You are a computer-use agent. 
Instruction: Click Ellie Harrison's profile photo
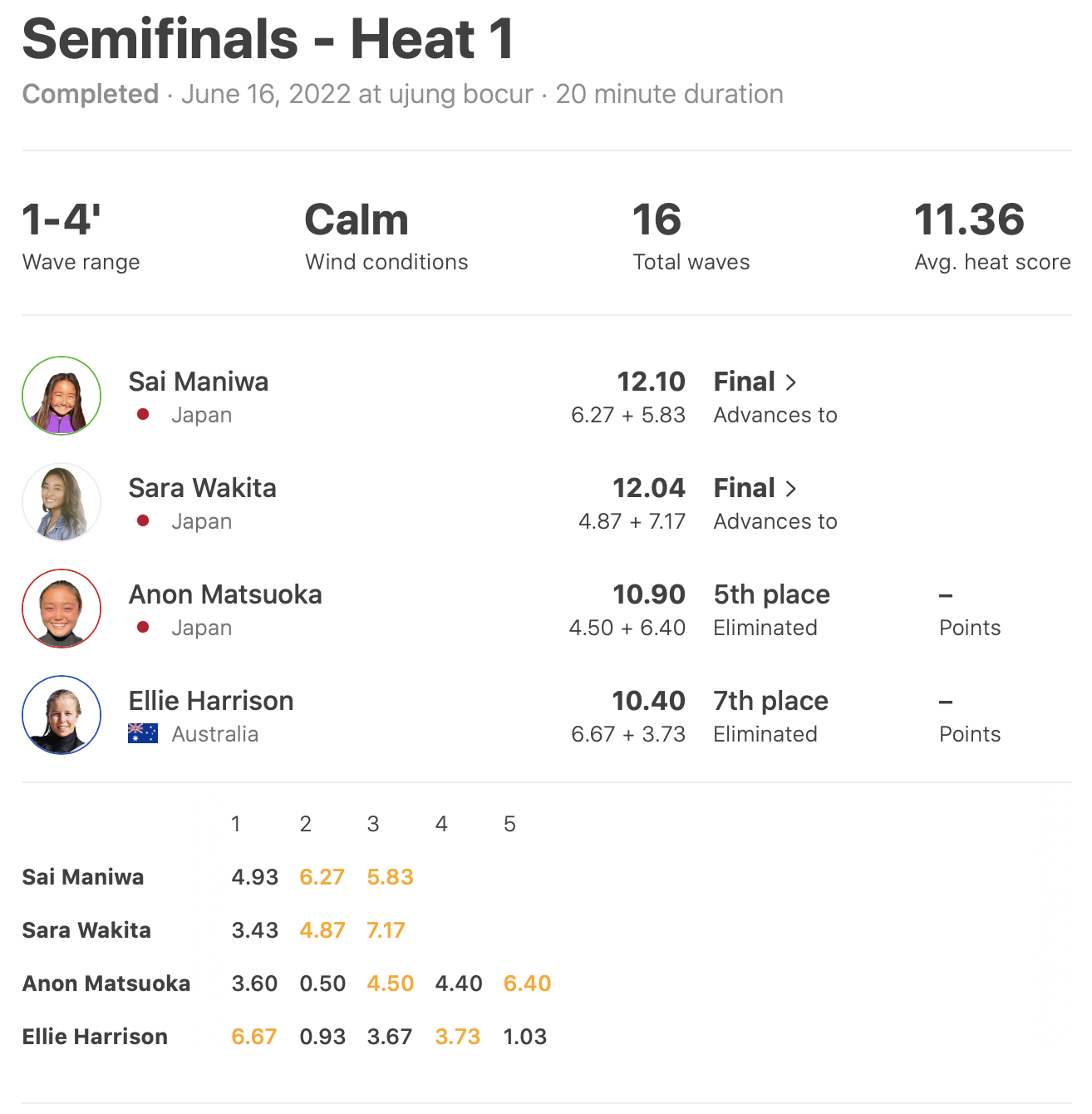[x=61, y=715]
